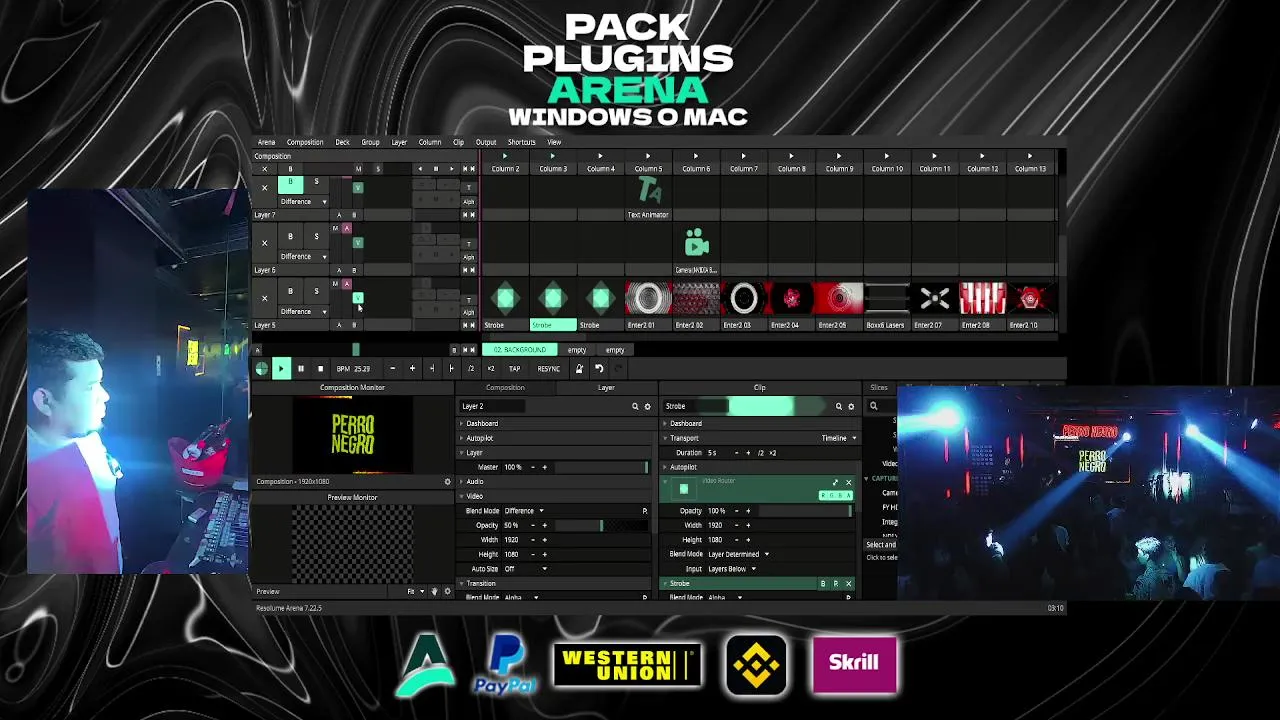Toggle the Strobe effect Bypass B button
This screenshot has height=720, width=1280.
coord(823,584)
